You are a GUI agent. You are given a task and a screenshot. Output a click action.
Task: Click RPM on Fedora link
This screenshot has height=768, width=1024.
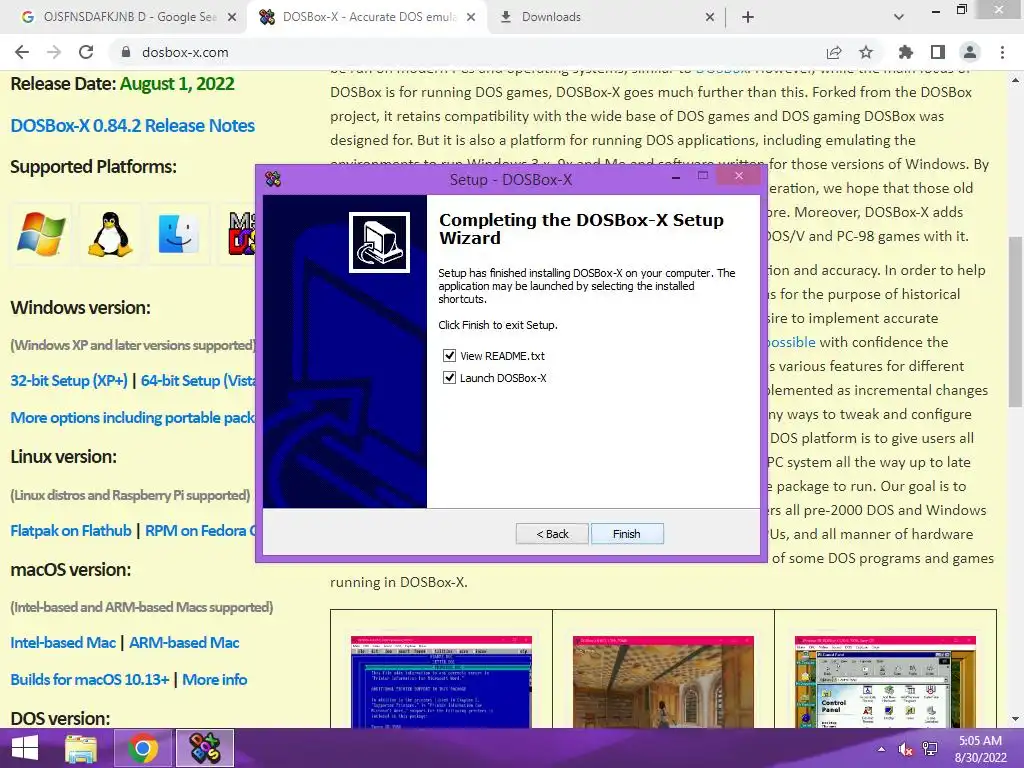tap(199, 531)
